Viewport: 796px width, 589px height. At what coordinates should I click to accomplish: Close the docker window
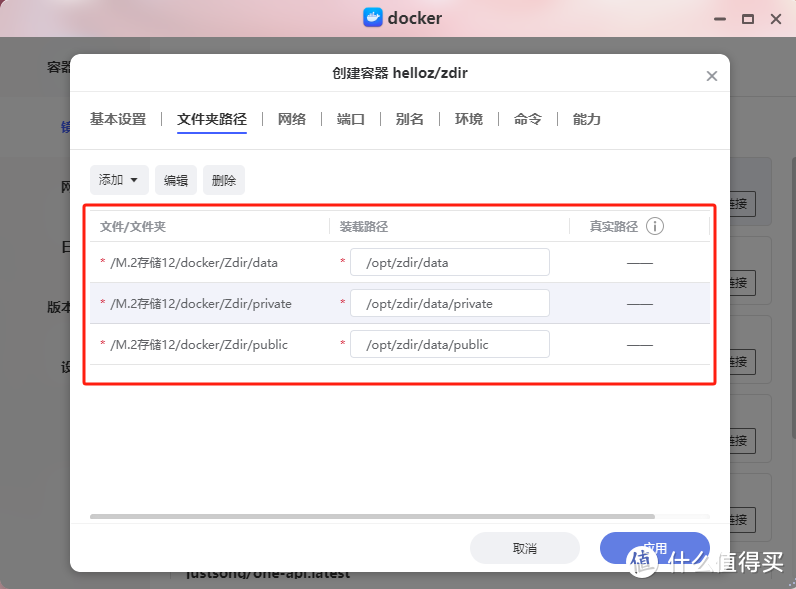click(776, 19)
